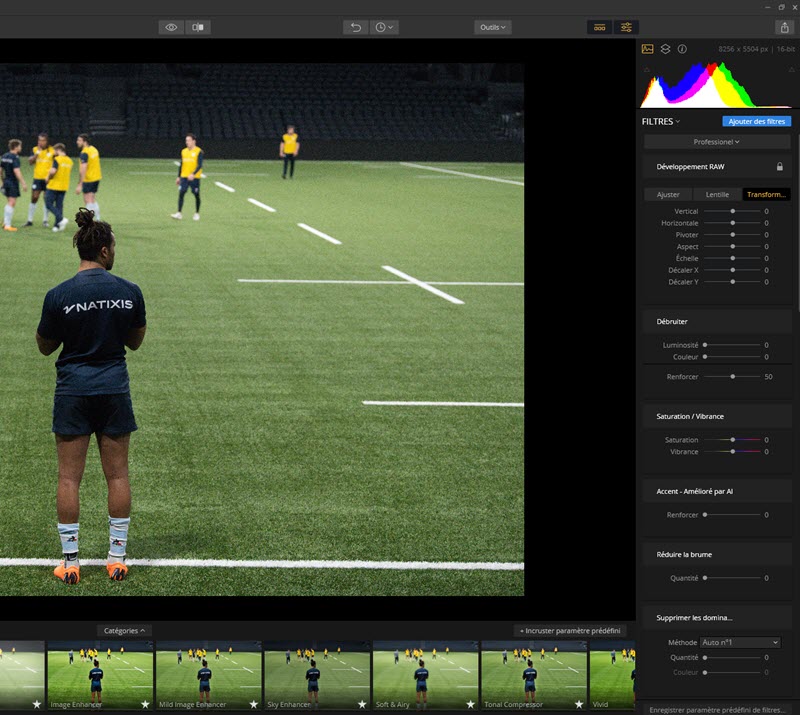Switch to the Ajuster tab
The width and height of the screenshot is (800, 715).
click(668, 194)
